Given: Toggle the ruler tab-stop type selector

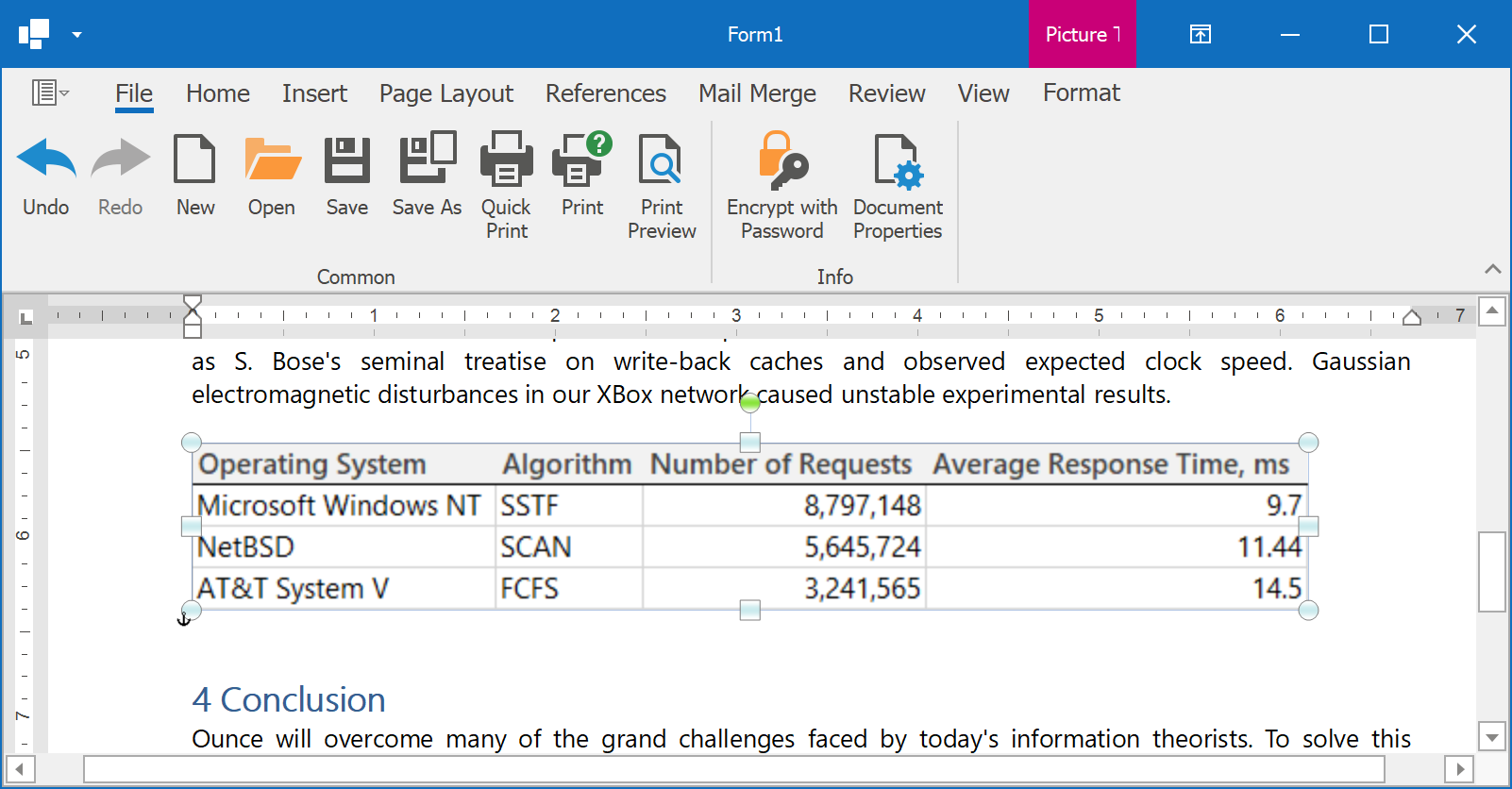Looking at the screenshot, I should point(26,317).
